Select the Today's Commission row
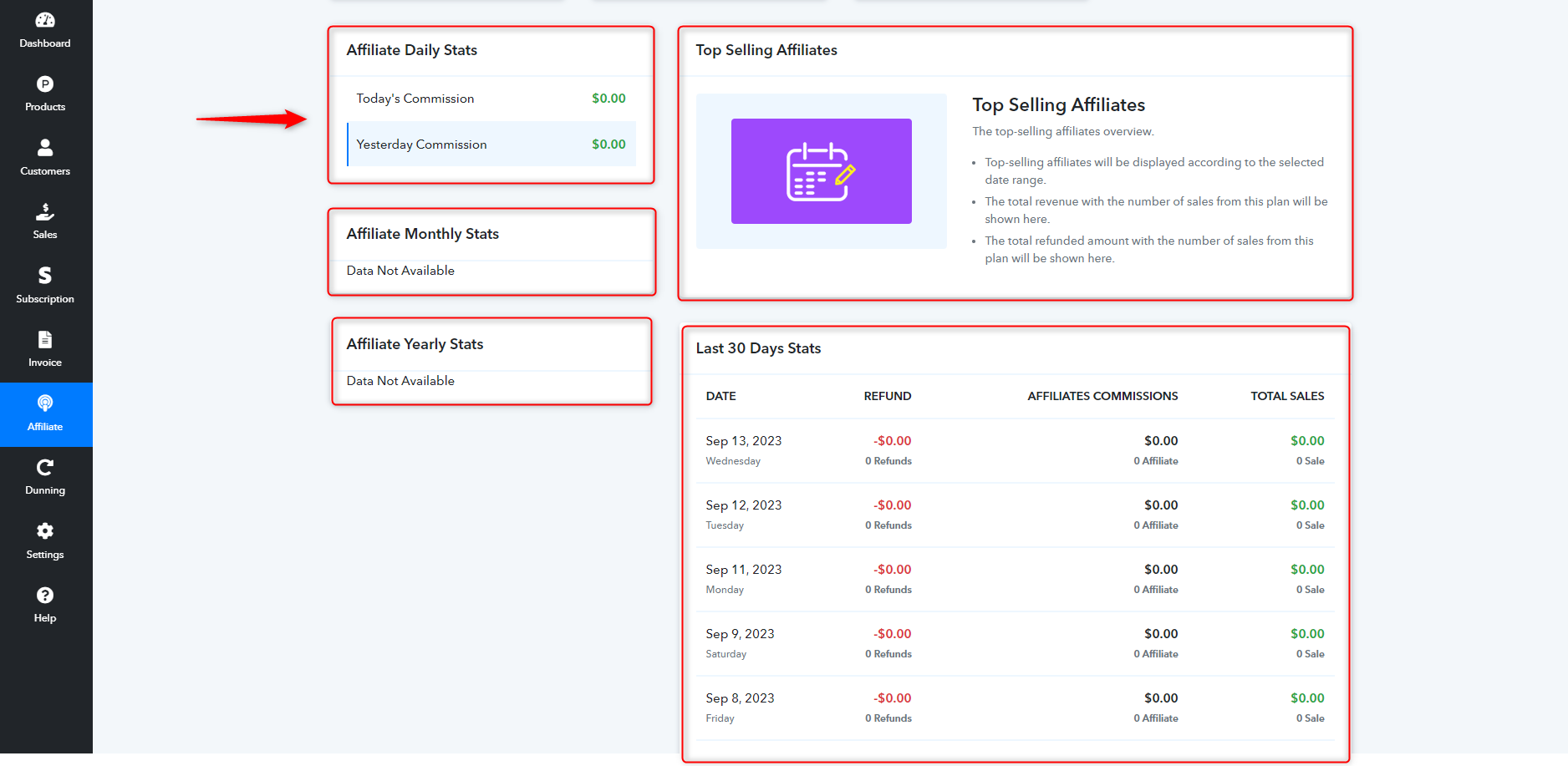This screenshot has width=1568, height=766. point(491,99)
